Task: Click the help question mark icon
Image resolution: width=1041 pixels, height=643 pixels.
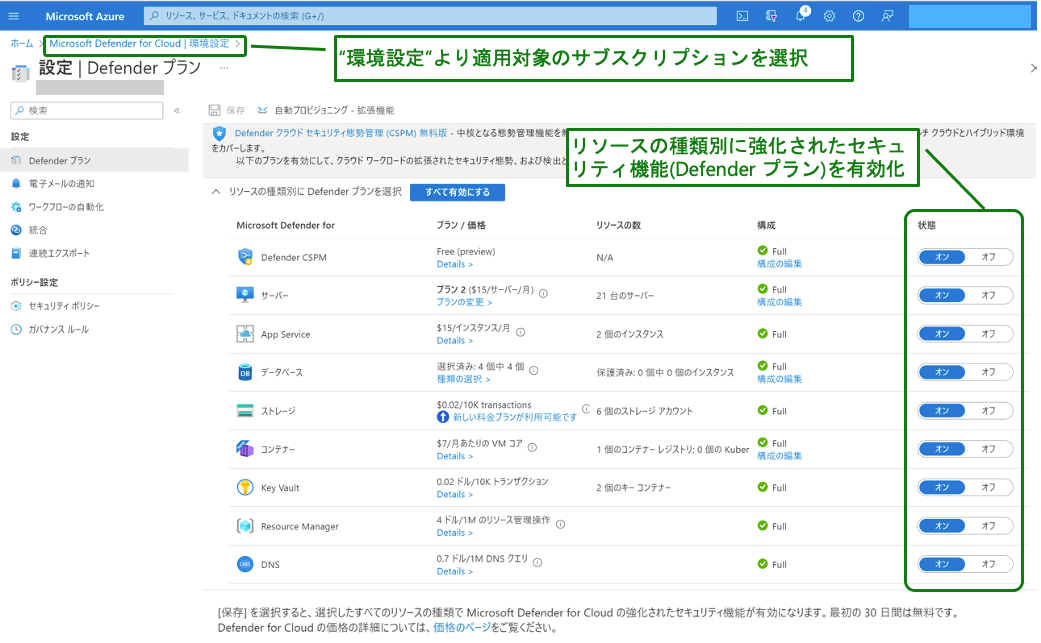Action: point(858,16)
